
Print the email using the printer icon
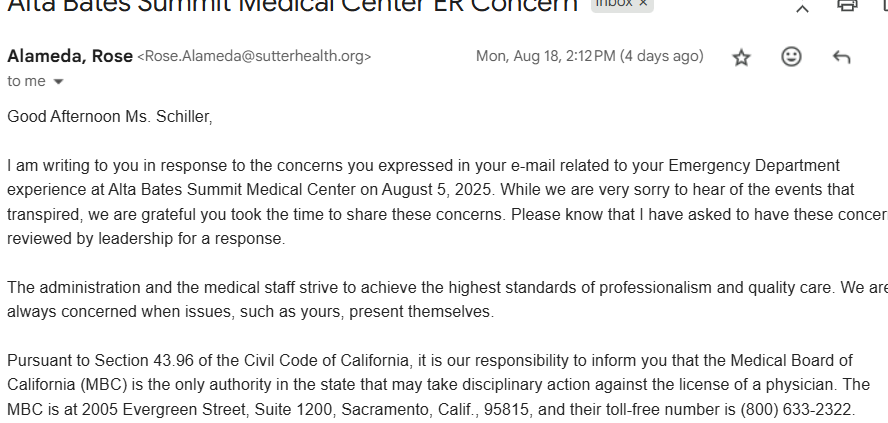click(847, 6)
